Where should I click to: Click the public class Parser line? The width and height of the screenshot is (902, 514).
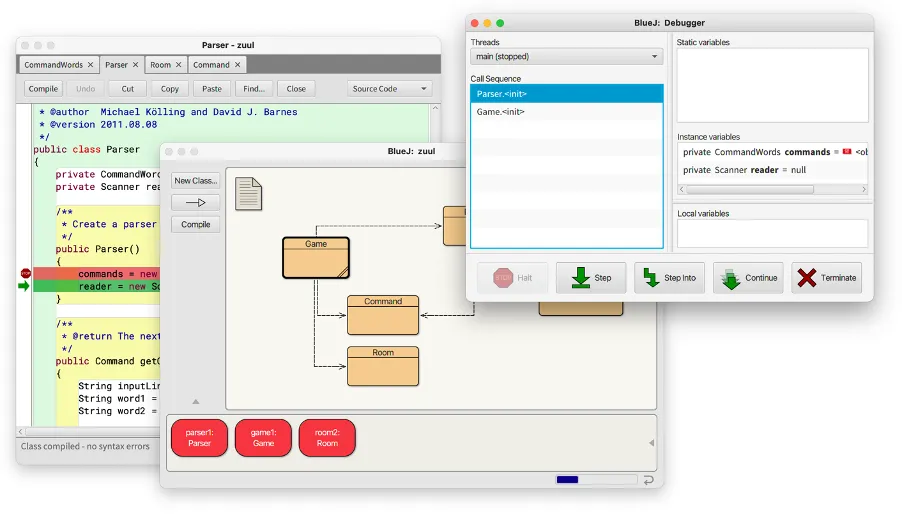(x=86, y=149)
